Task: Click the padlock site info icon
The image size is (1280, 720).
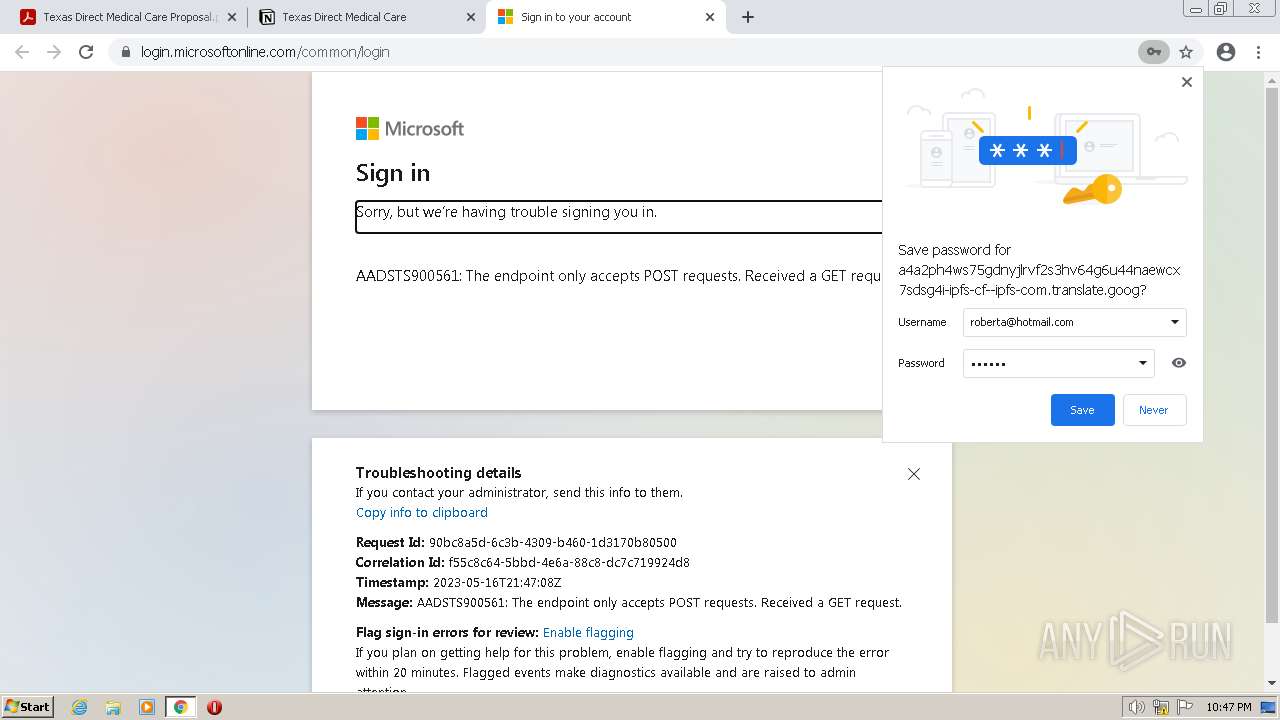Action: coord(125,52)
